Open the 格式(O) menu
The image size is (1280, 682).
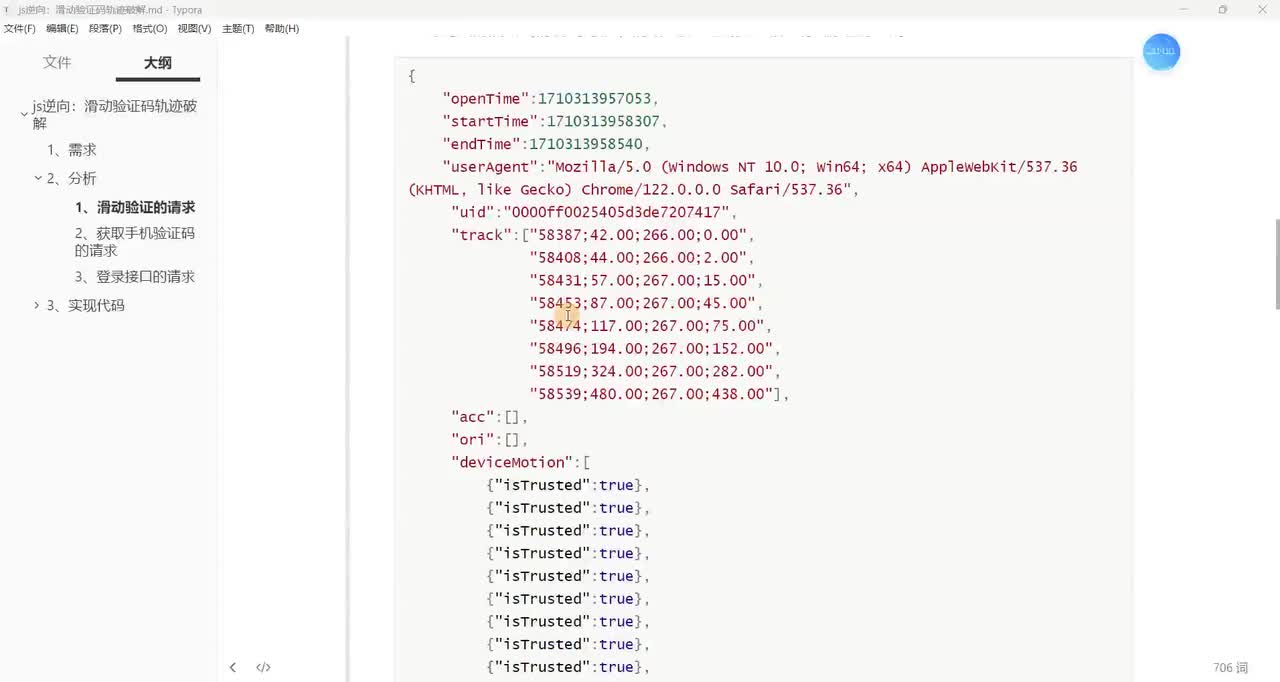tap(150, 29)
